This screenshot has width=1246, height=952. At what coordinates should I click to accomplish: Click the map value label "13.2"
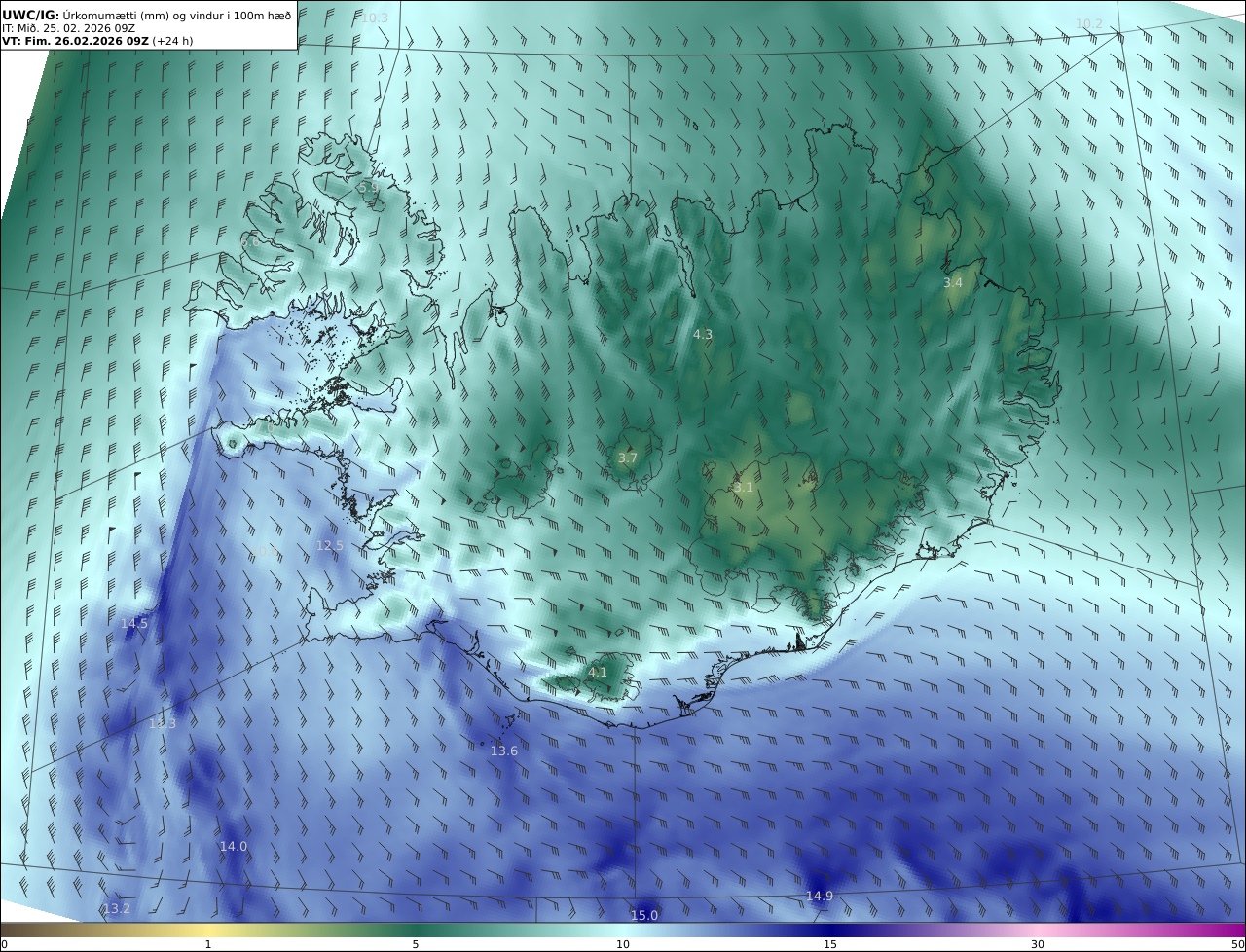(x=116, y=909)
